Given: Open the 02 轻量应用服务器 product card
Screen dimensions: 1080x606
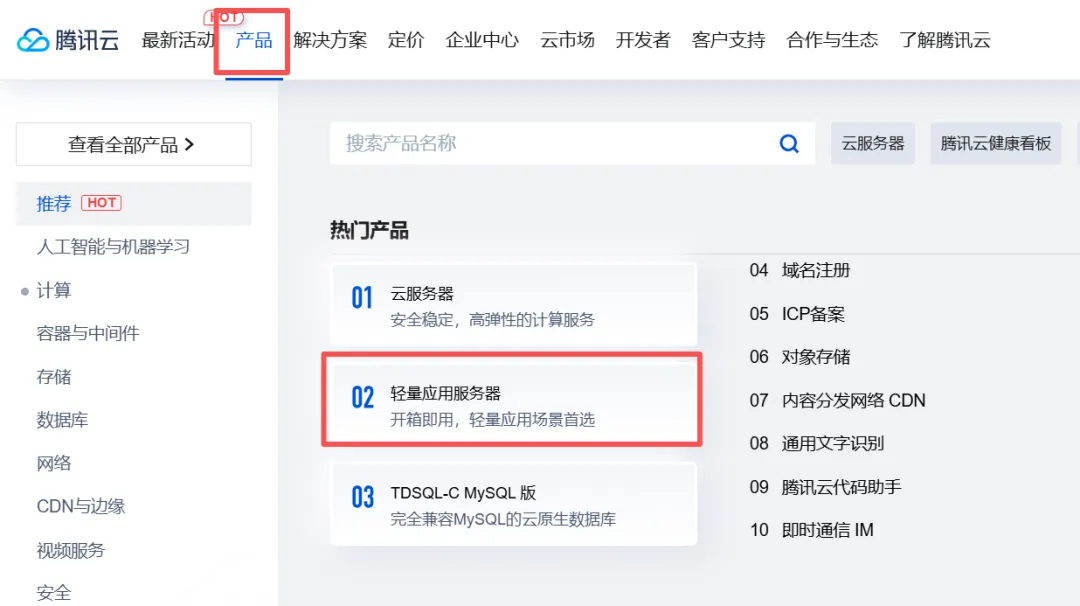Looking at the screenshot, I should [514, 405].
